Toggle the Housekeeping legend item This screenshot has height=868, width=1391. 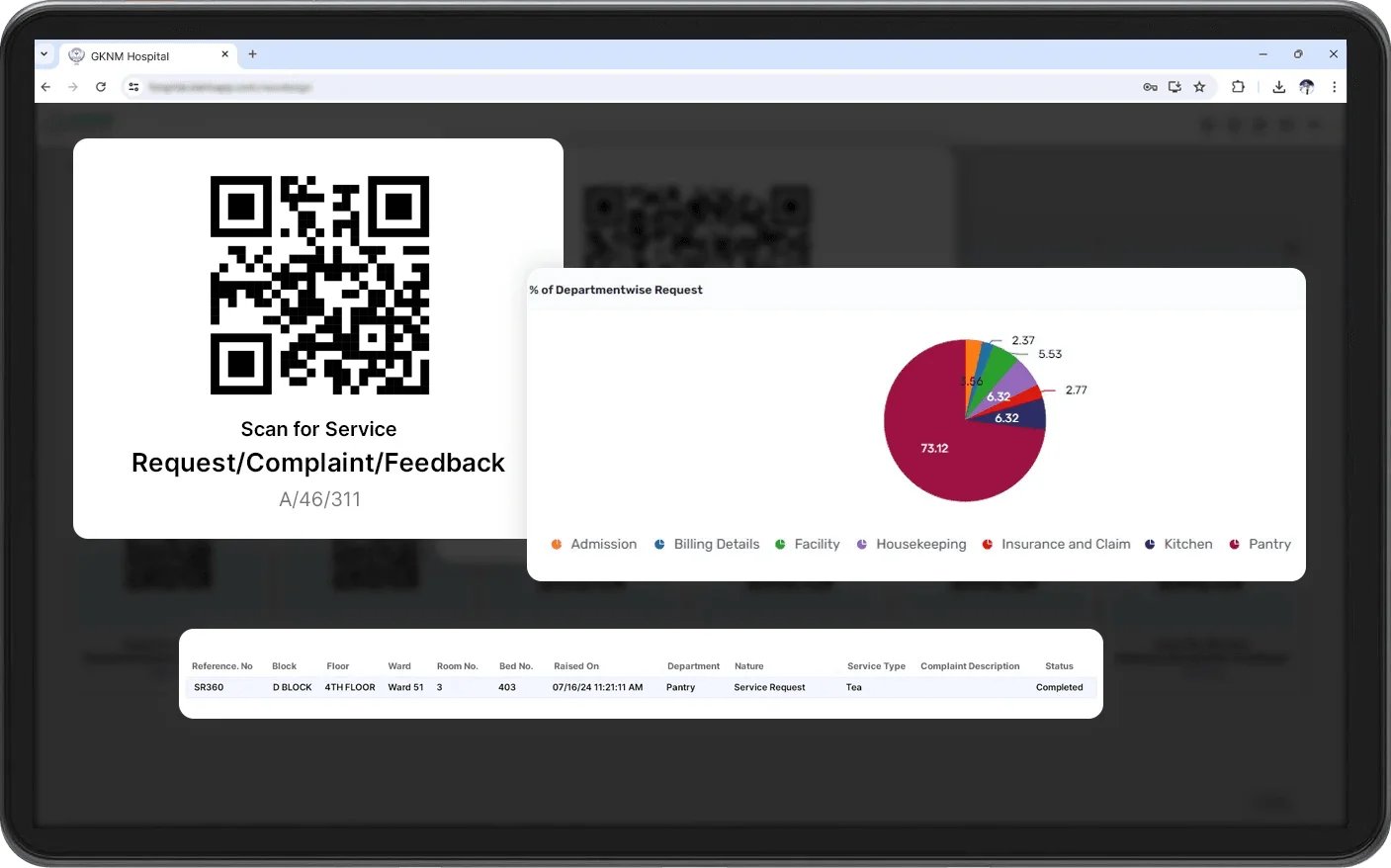(912, 545)
